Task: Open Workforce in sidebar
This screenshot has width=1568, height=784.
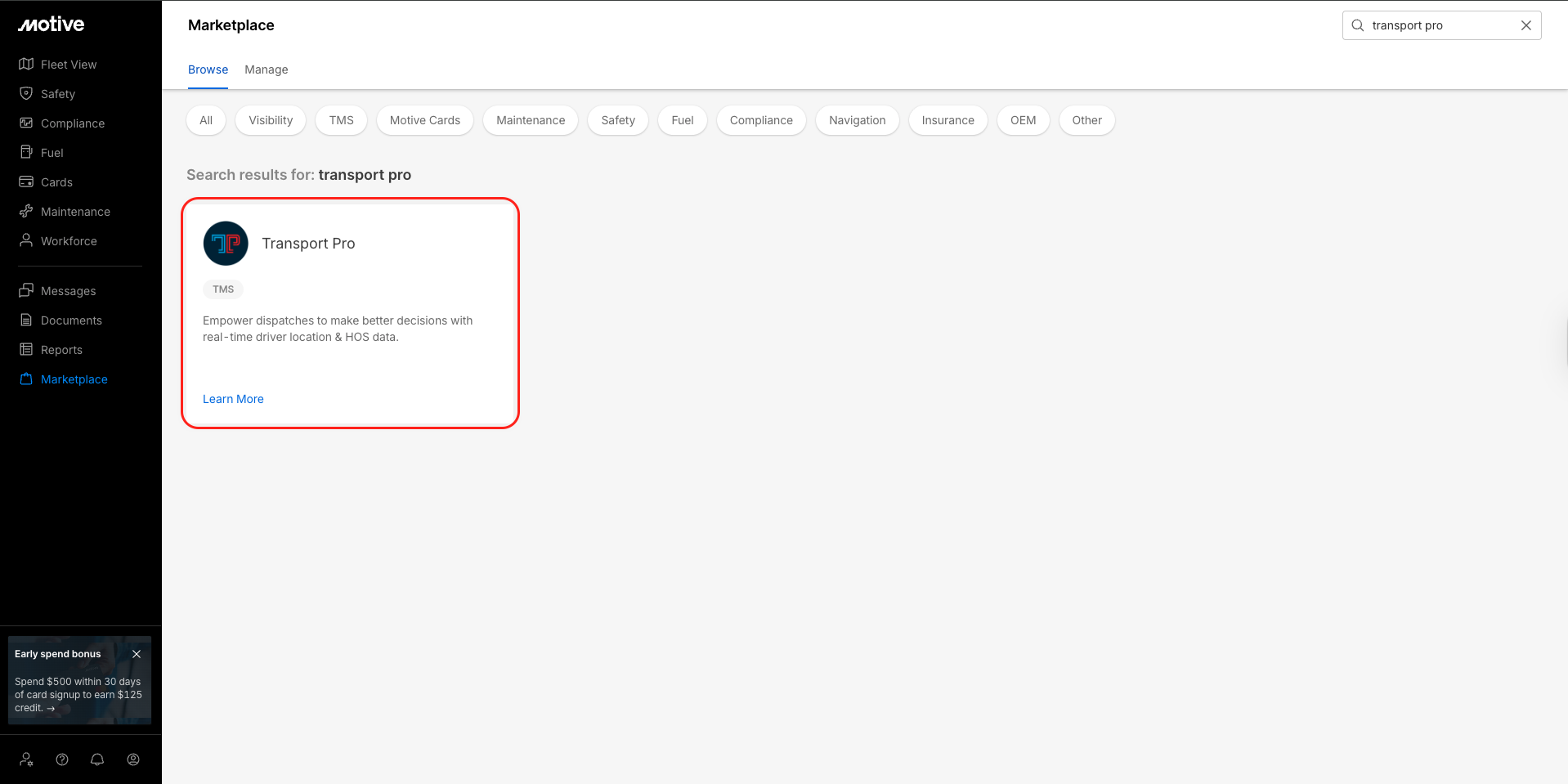Action: click(69, 241)
